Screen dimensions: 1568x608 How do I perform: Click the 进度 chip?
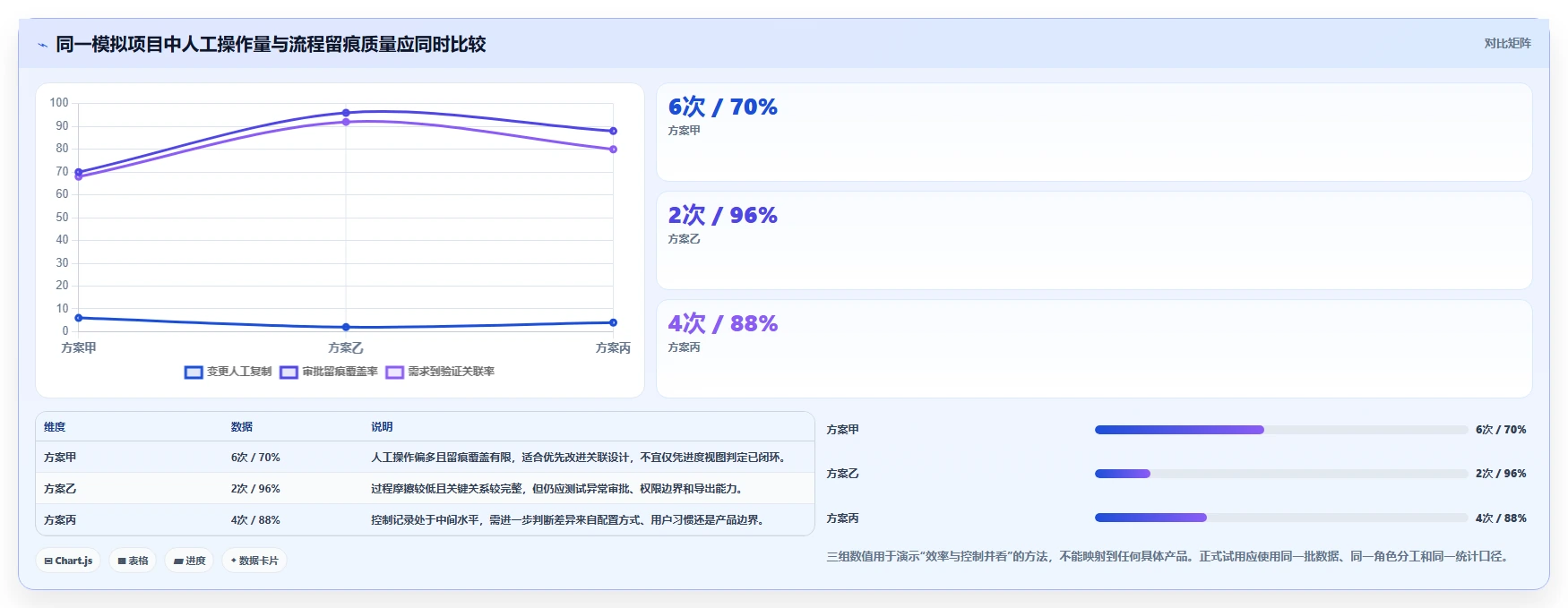pyautogui.click(x=189, y=561)
